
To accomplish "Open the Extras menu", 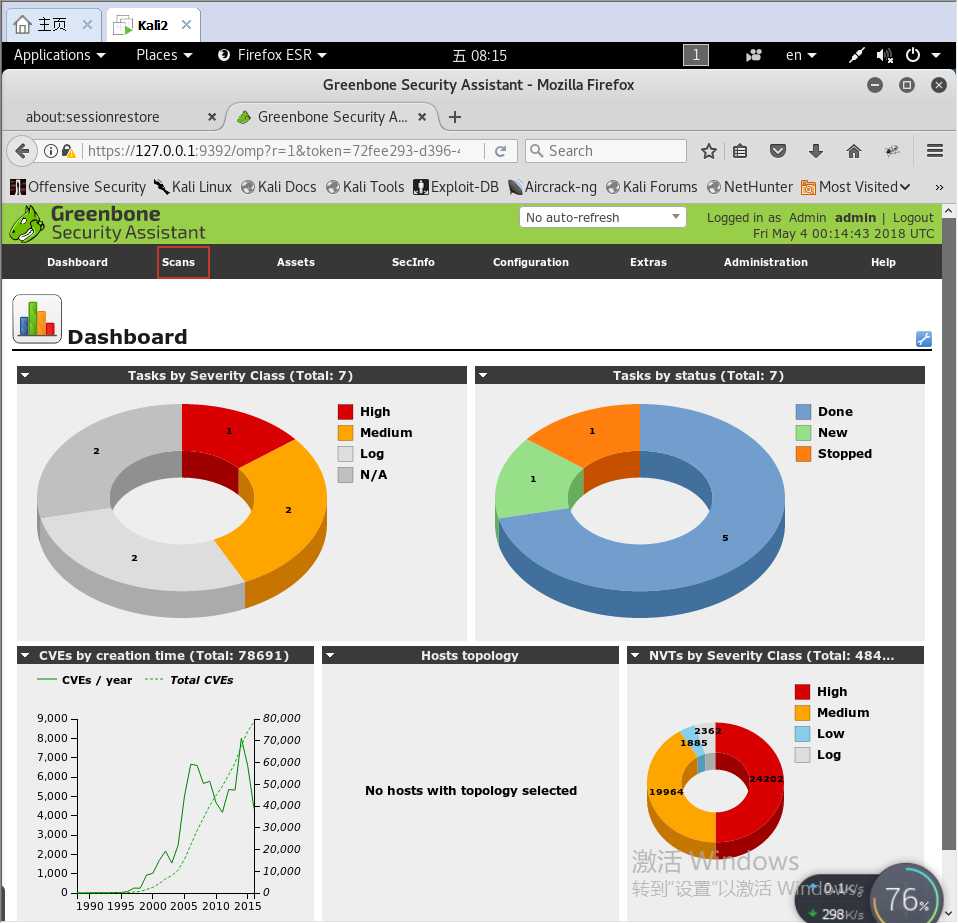I will pos(648,262).
